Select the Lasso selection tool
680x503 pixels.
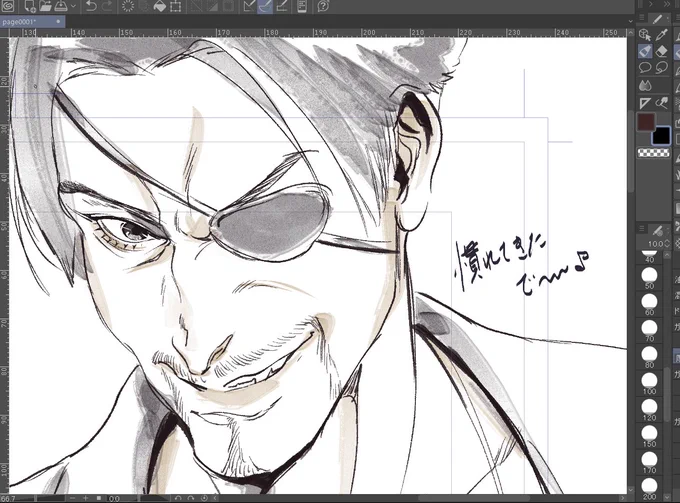662,68
